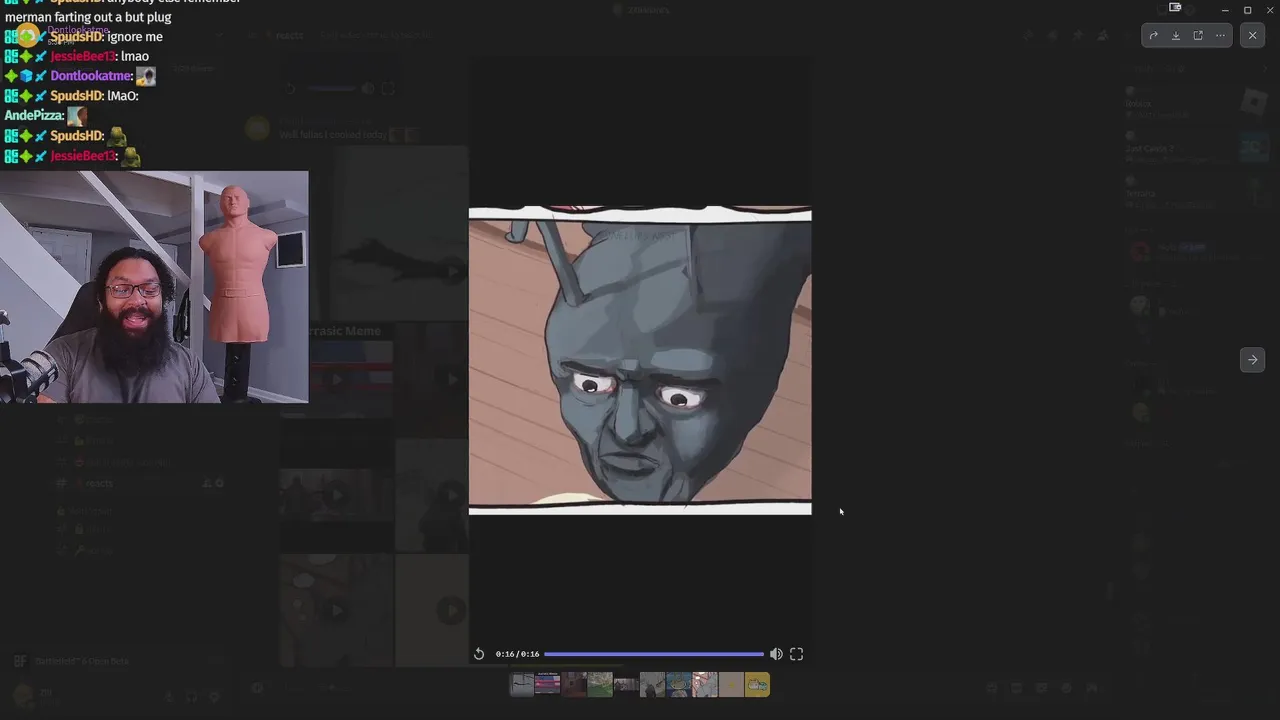Open the blue-framed seventh thumbnail

tap(679, 685)
